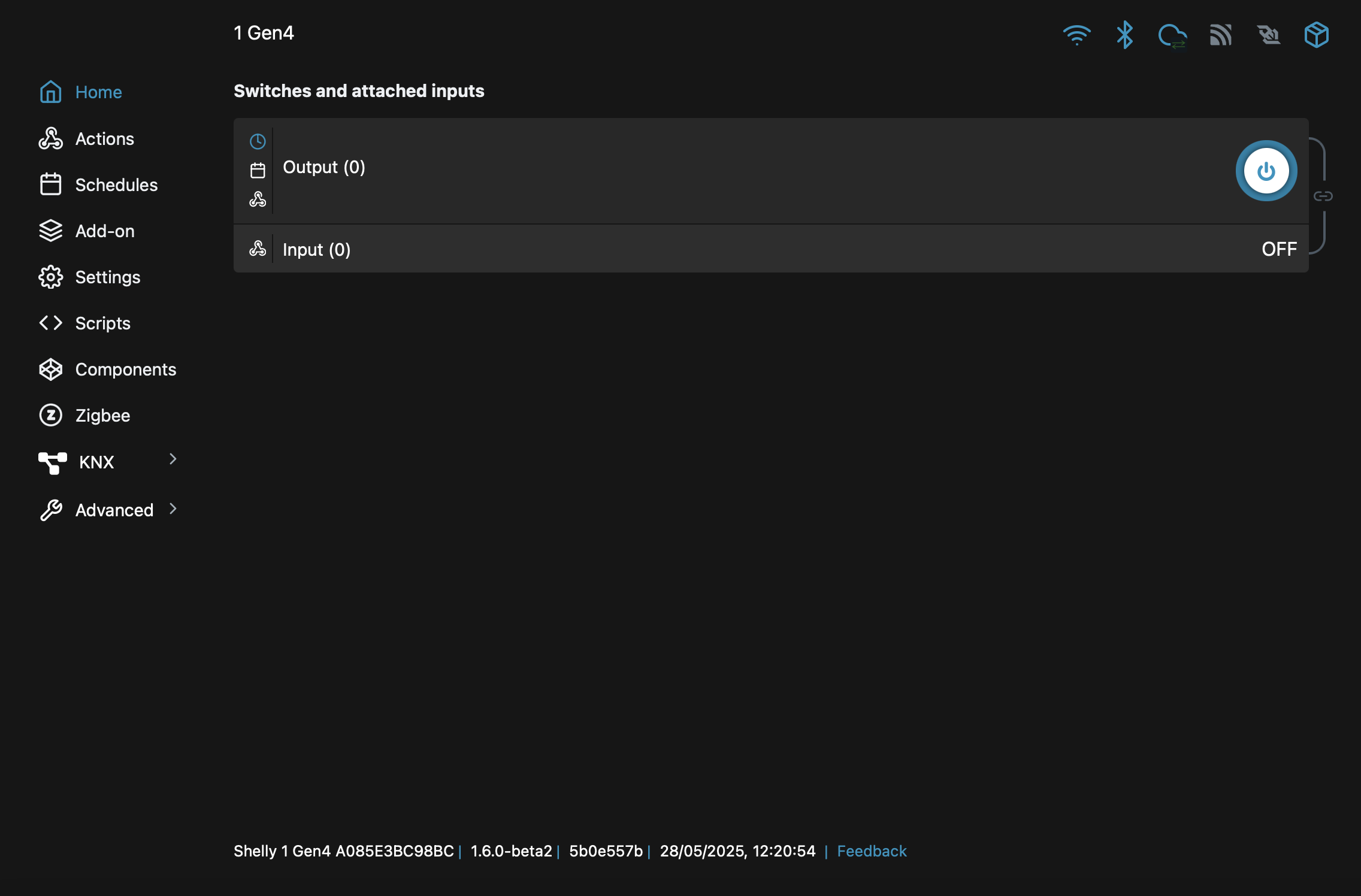Expand the Advanced sidebar section
This screenshot has width=1361, height=896.
coord(114,510)
